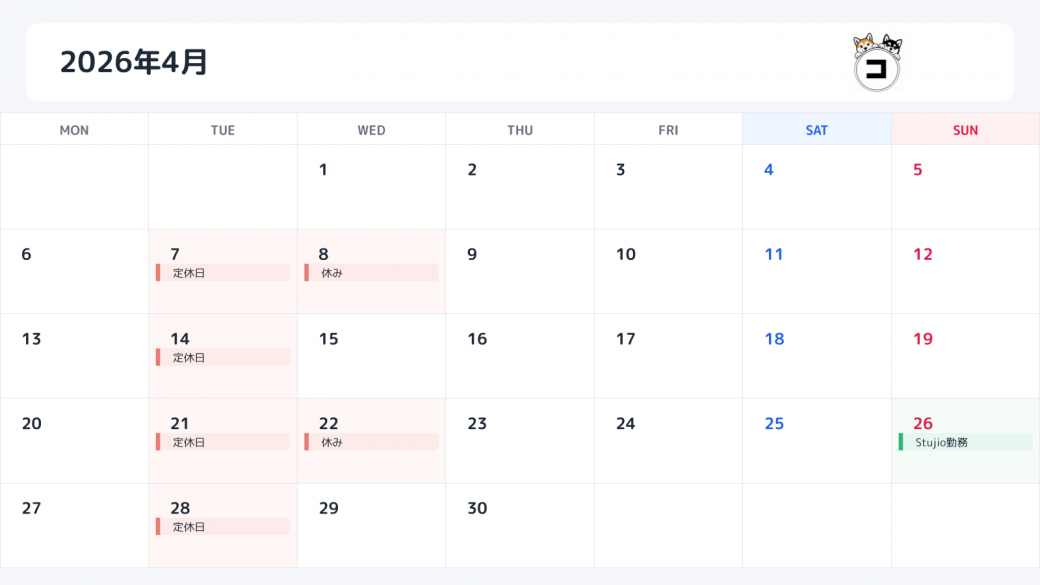Screen dimensions: 1040x585
Task: Select the 定休日 event on April 14
Action: [x=222, y=357]
